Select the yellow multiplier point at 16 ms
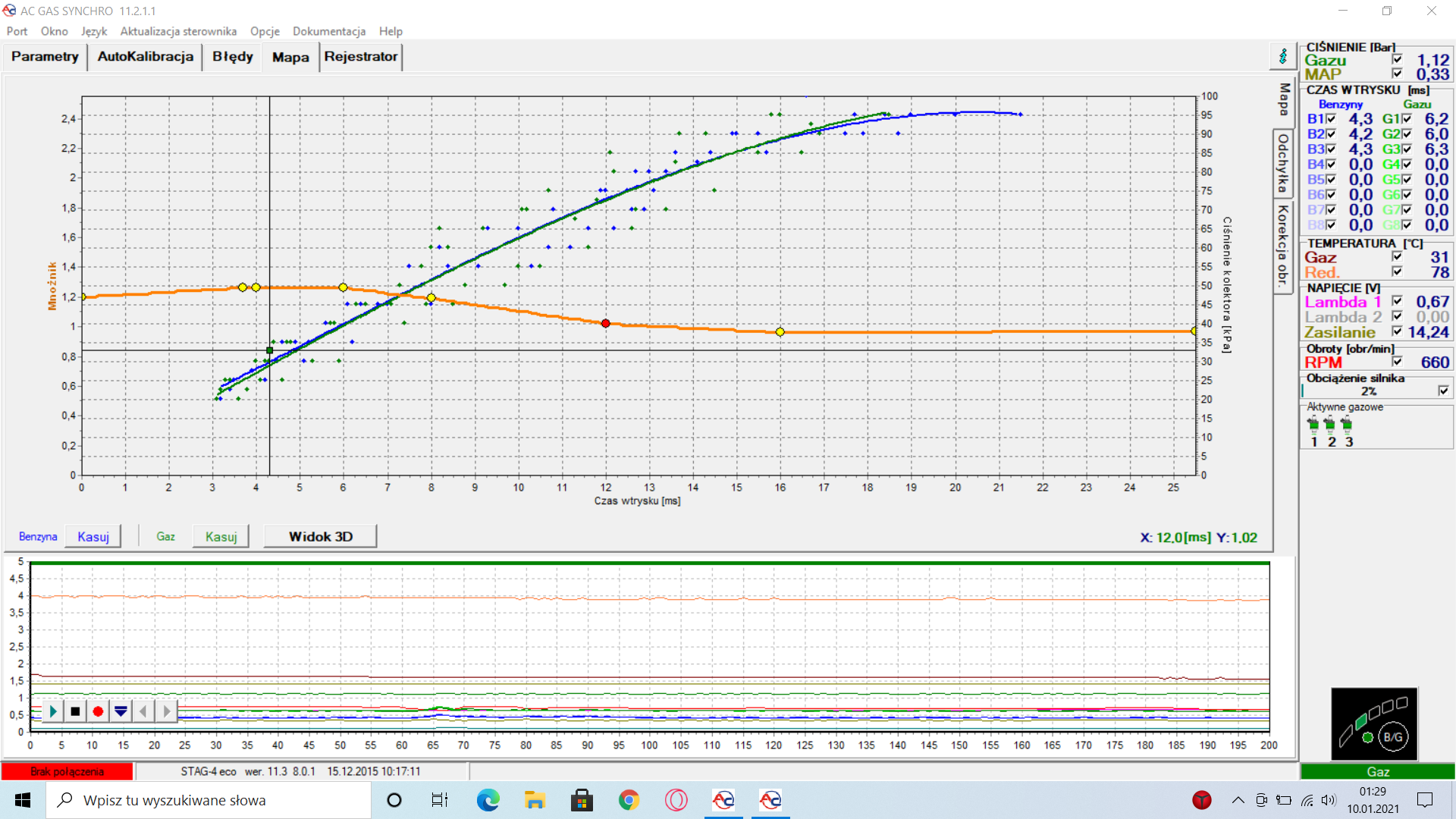The width and height of the screenshot is (1456, 819). click(780, 332)
